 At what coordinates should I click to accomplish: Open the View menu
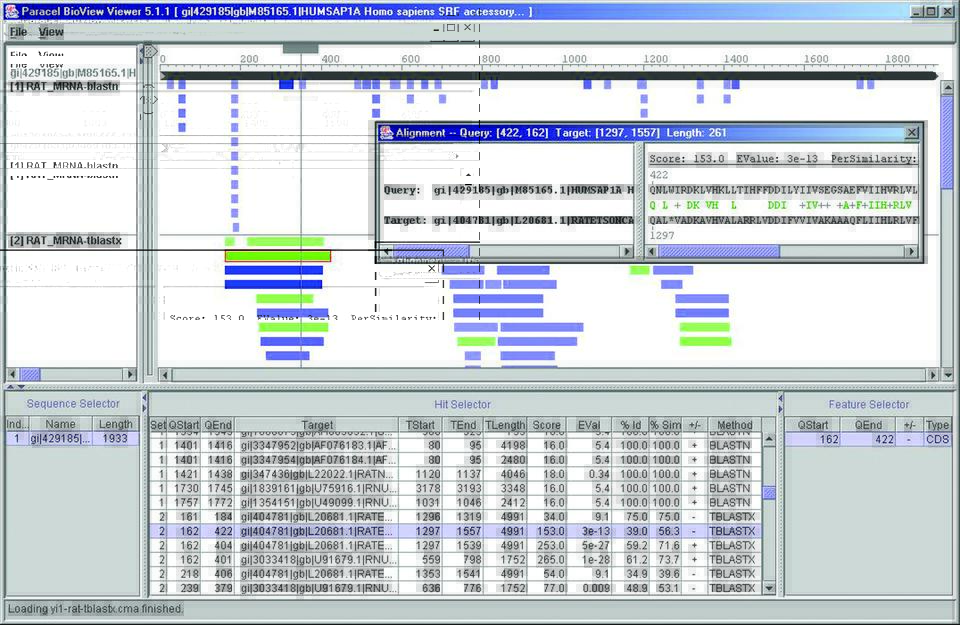coord(51,32)
